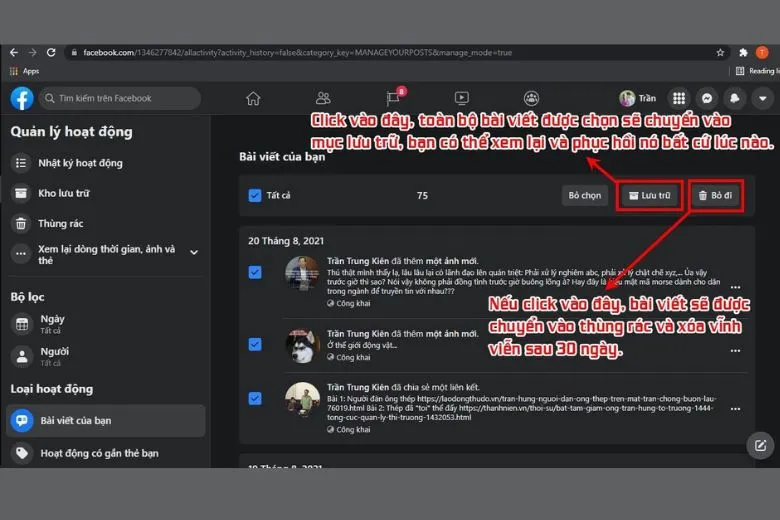The height and width of the screenshot is (520, 780).
Task: Open the notifications bell icon
Action: (735, 98)
